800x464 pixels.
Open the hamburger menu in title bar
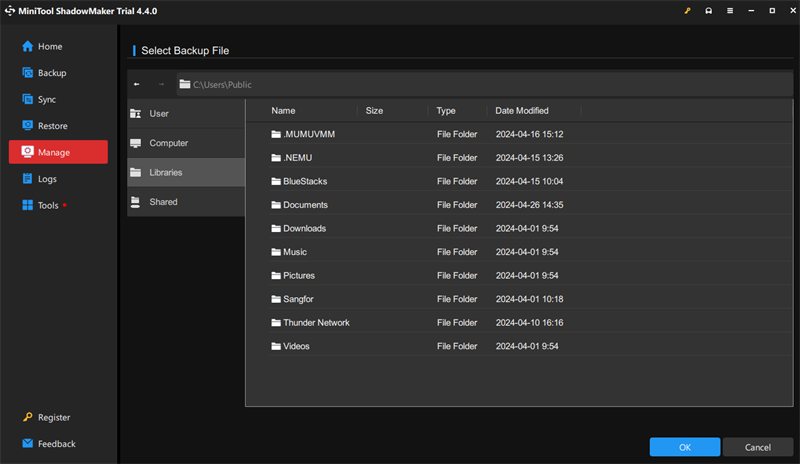pyautogui.click(x=730, y=11)
